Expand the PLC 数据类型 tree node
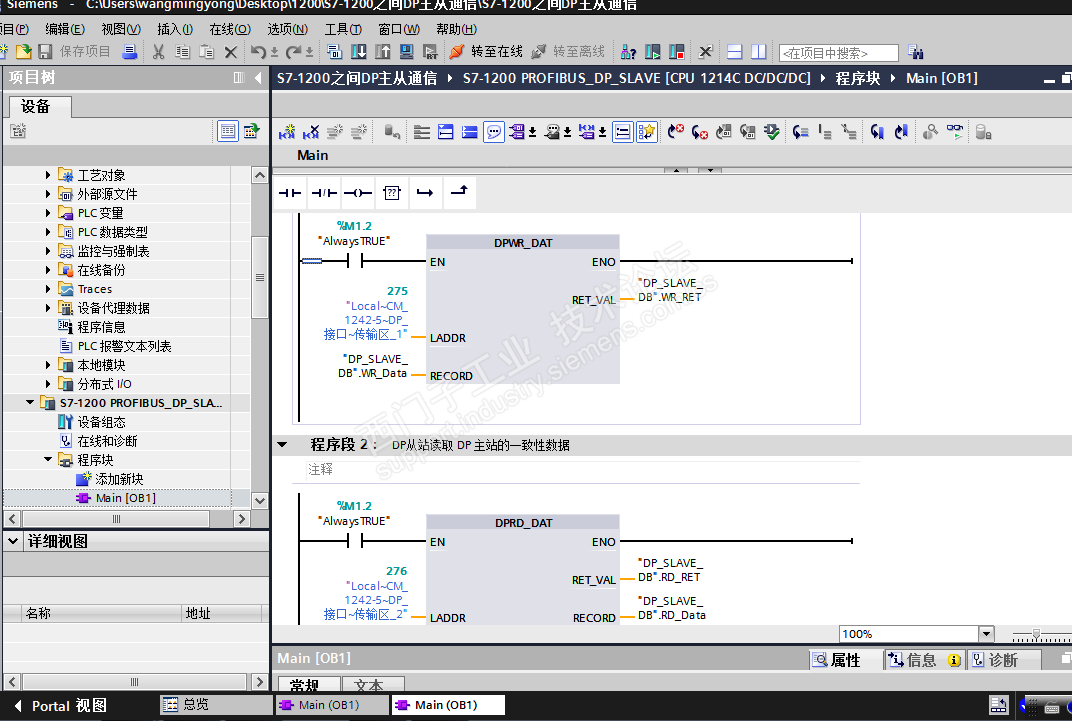This screenshot has width=1072, height=721. click(48, 232)
